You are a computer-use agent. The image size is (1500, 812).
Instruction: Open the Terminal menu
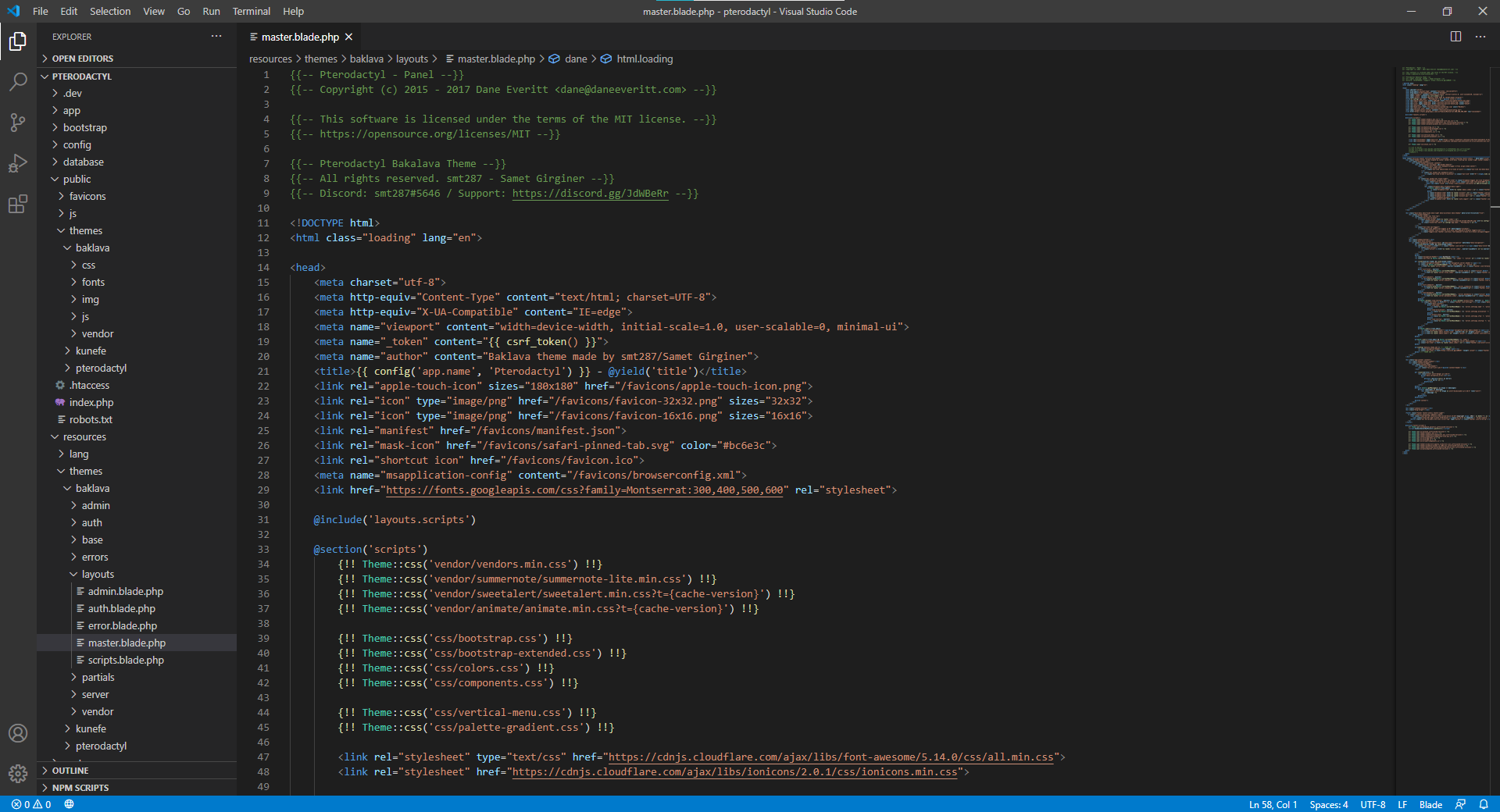251,11
